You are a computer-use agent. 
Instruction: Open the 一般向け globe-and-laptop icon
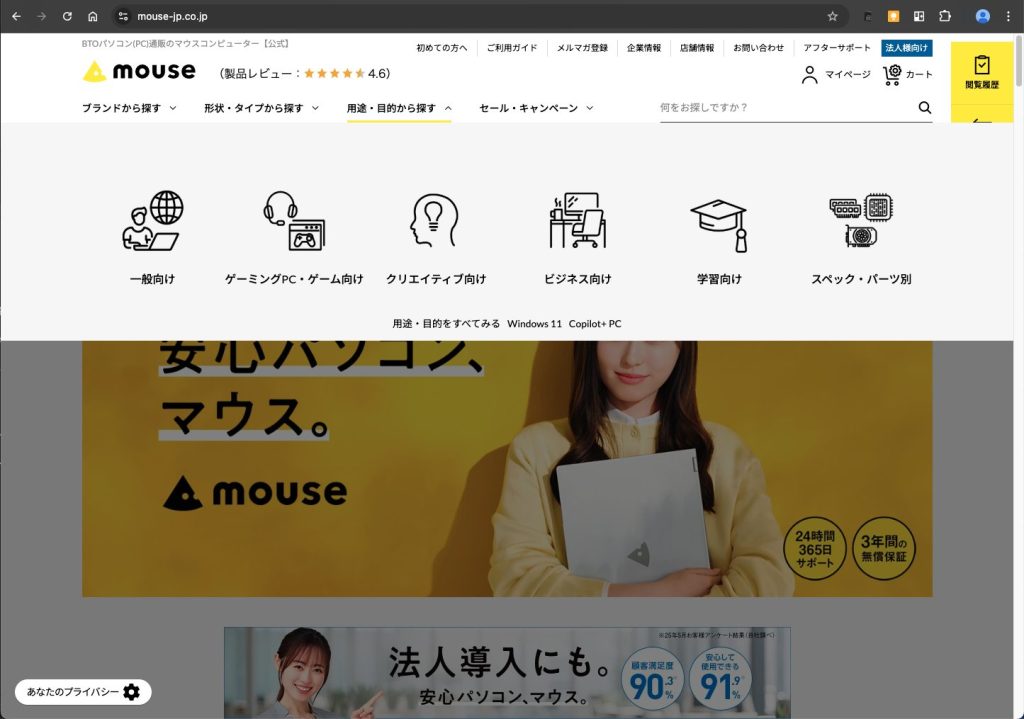pos(153,221)
